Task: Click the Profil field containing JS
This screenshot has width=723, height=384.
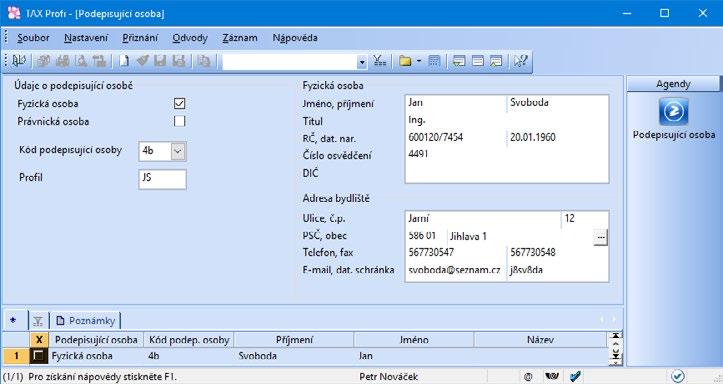Action: pyautogui.click(x=162, y=179)
